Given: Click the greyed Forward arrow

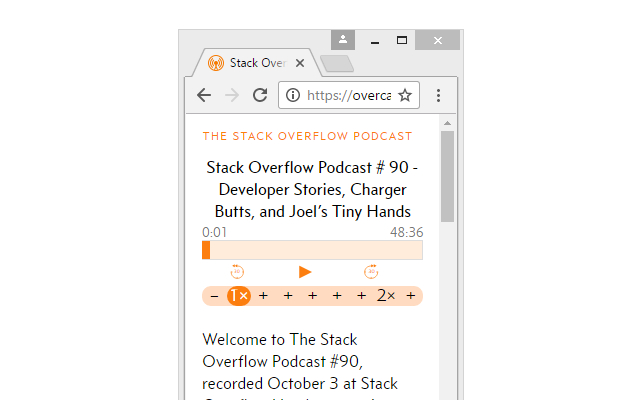Looking at the screenshot, I should click(232, 96).
